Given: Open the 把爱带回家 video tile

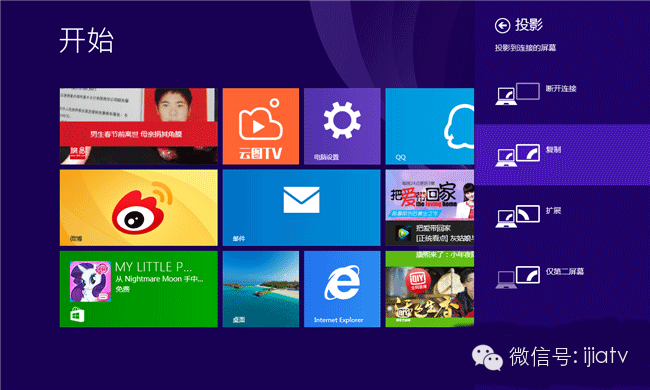Looking at the screenshot, I should (429, 208).
